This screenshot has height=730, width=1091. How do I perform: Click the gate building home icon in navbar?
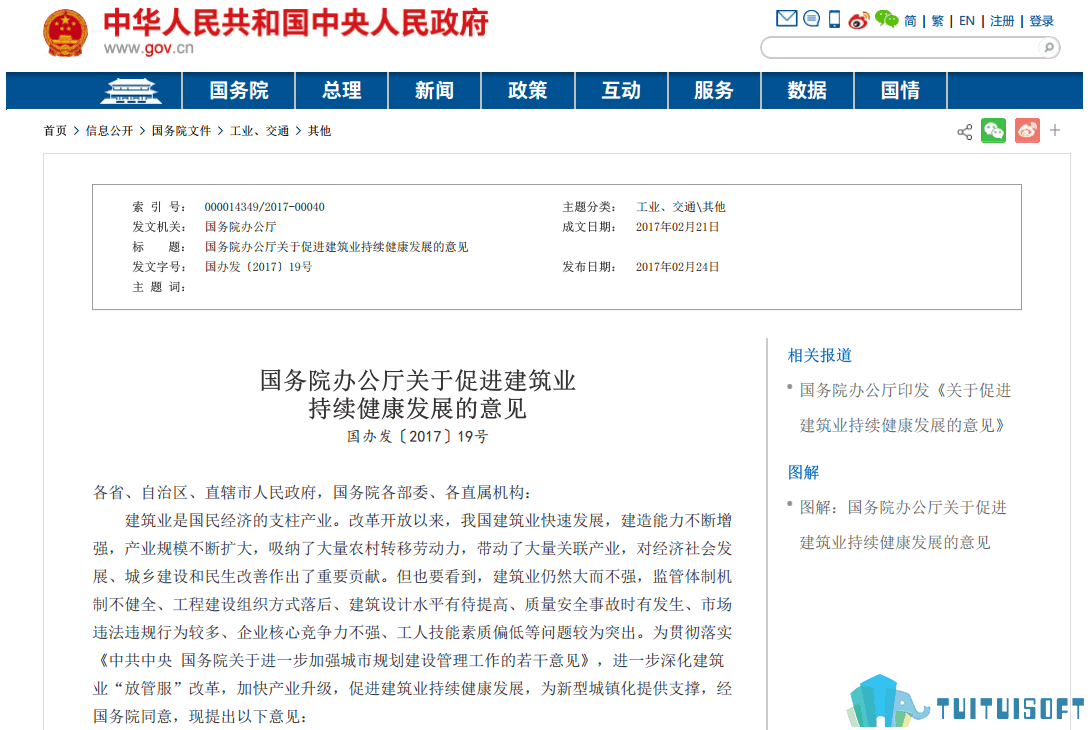pos(131,90)
